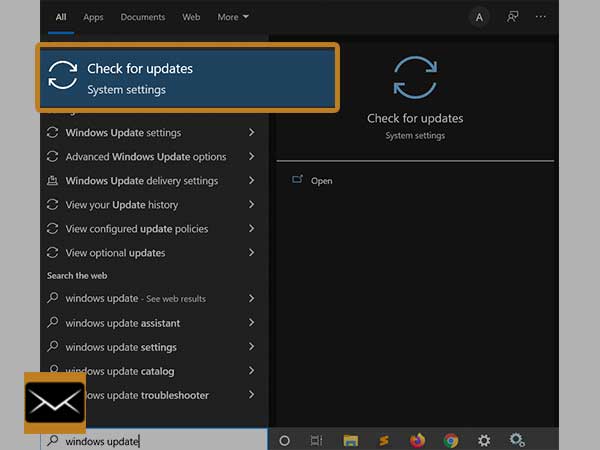
Task: Click the Open action icon
Action: [297, 179]
